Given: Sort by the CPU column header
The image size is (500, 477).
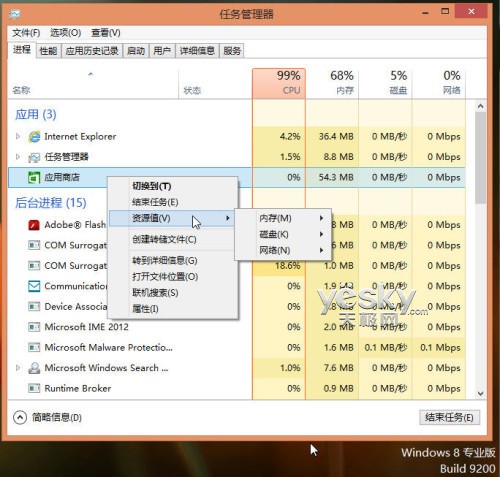Looking at the screenshot, I should pos(279,83).
